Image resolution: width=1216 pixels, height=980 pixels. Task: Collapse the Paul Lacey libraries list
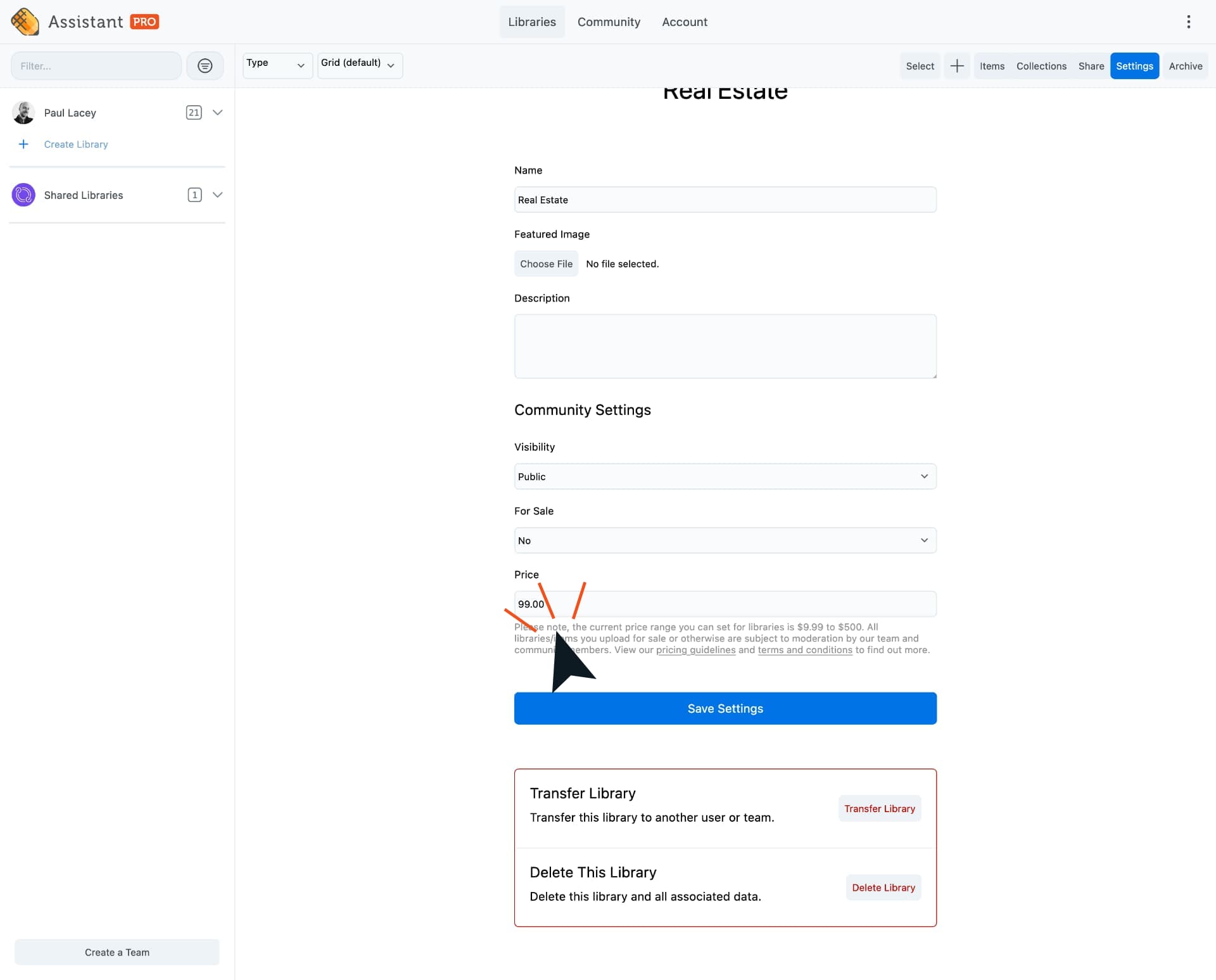click(x=217, y=113)
